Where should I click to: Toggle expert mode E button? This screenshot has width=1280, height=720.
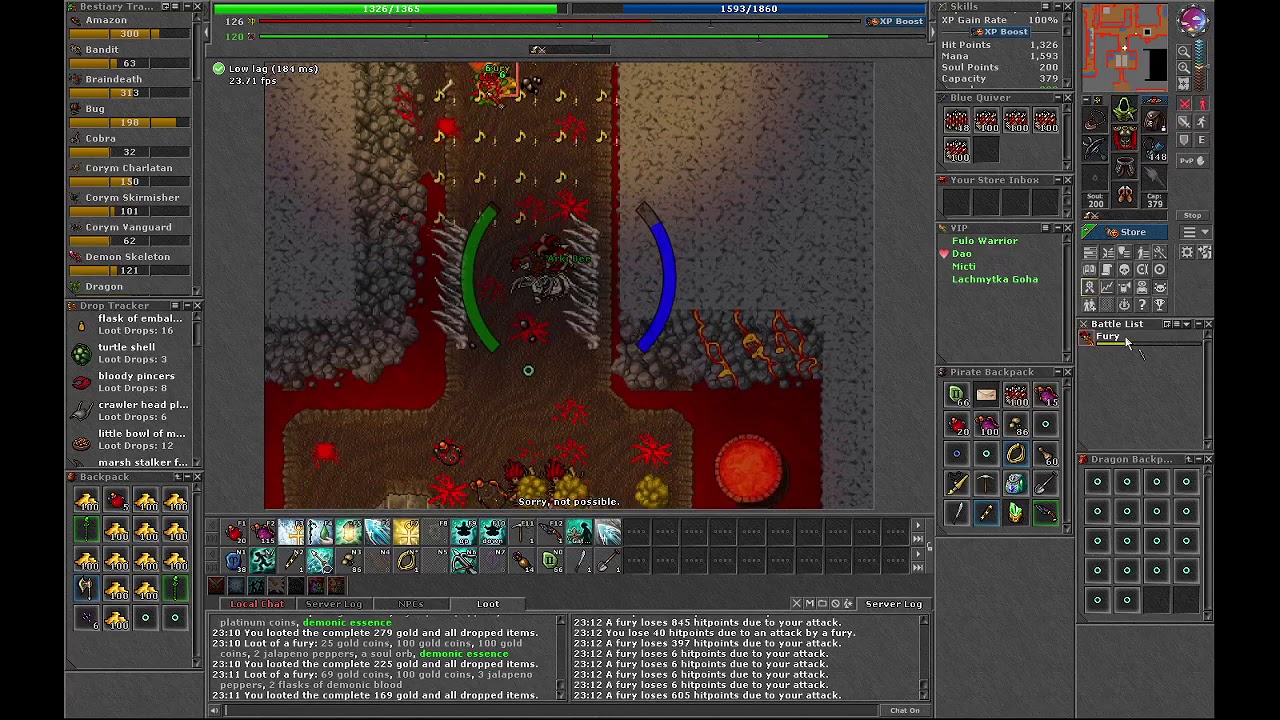click(1201, 141)
